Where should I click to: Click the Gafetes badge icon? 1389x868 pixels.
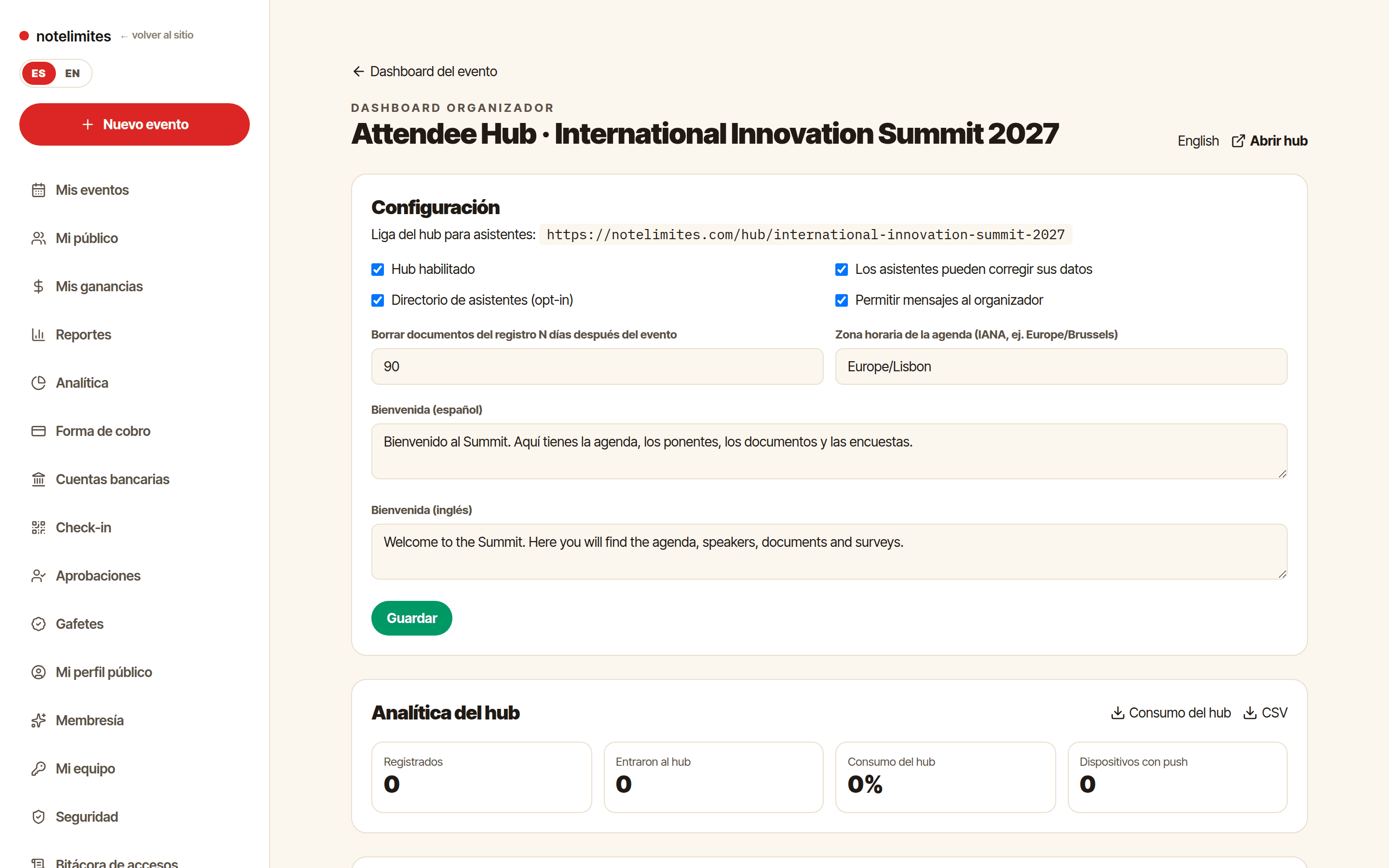pos(39,624)
